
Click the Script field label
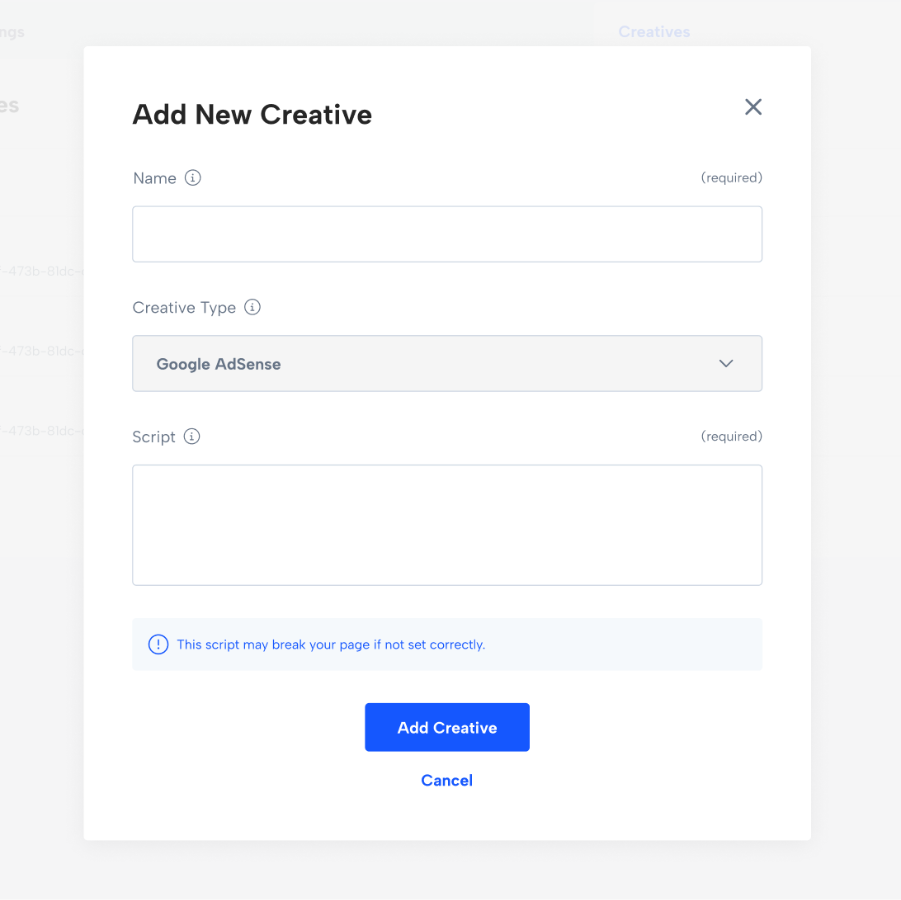[x=154, y=436]
